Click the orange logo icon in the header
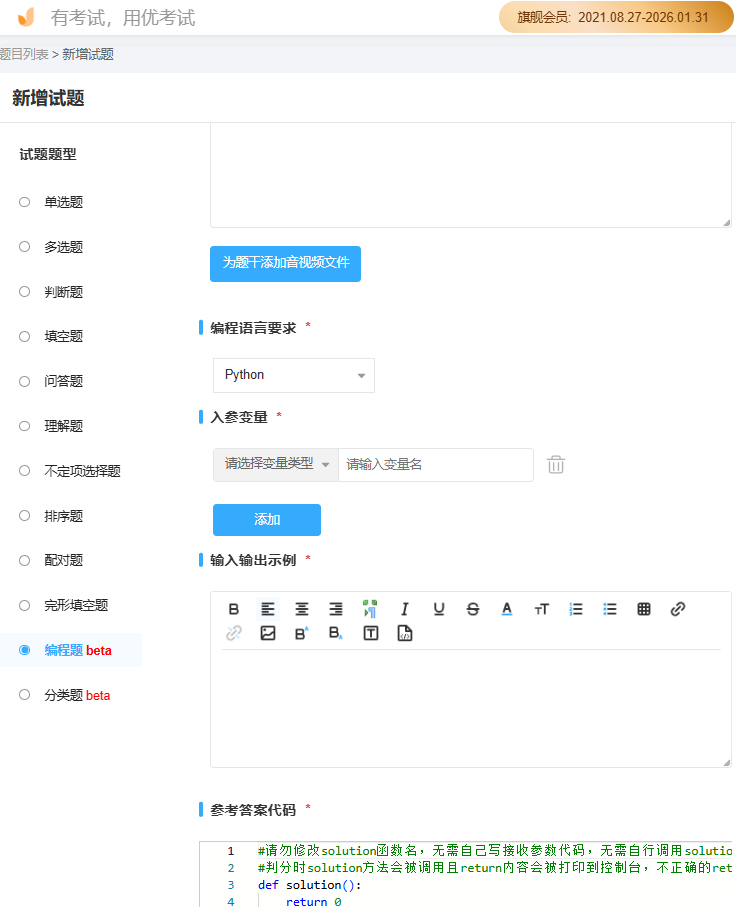Image resolution: width=736 pixels, height=907 pixels. (26, 17)
